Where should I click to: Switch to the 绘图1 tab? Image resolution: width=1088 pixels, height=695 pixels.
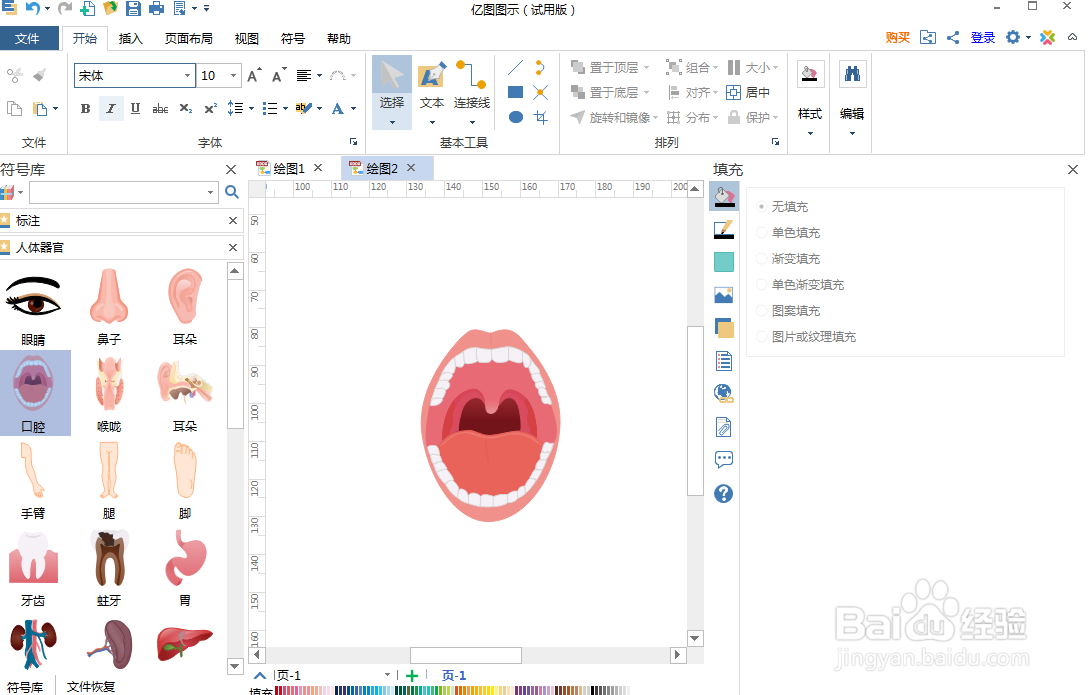tap(287, 168)
